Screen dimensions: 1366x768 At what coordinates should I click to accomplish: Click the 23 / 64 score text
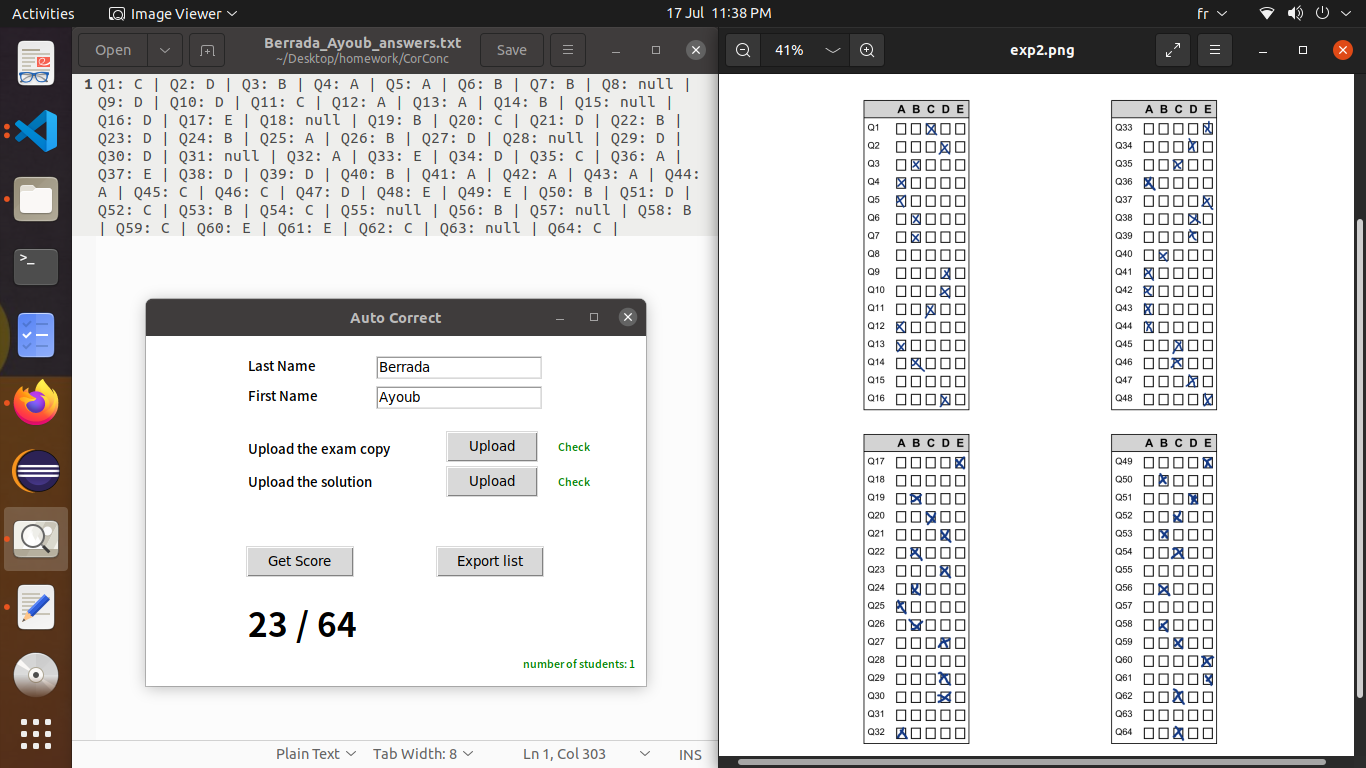point(302,625)
